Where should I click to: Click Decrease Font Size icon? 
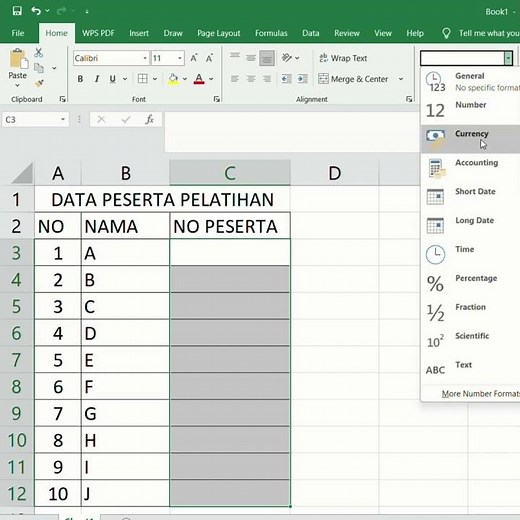[x=209, y=58]
